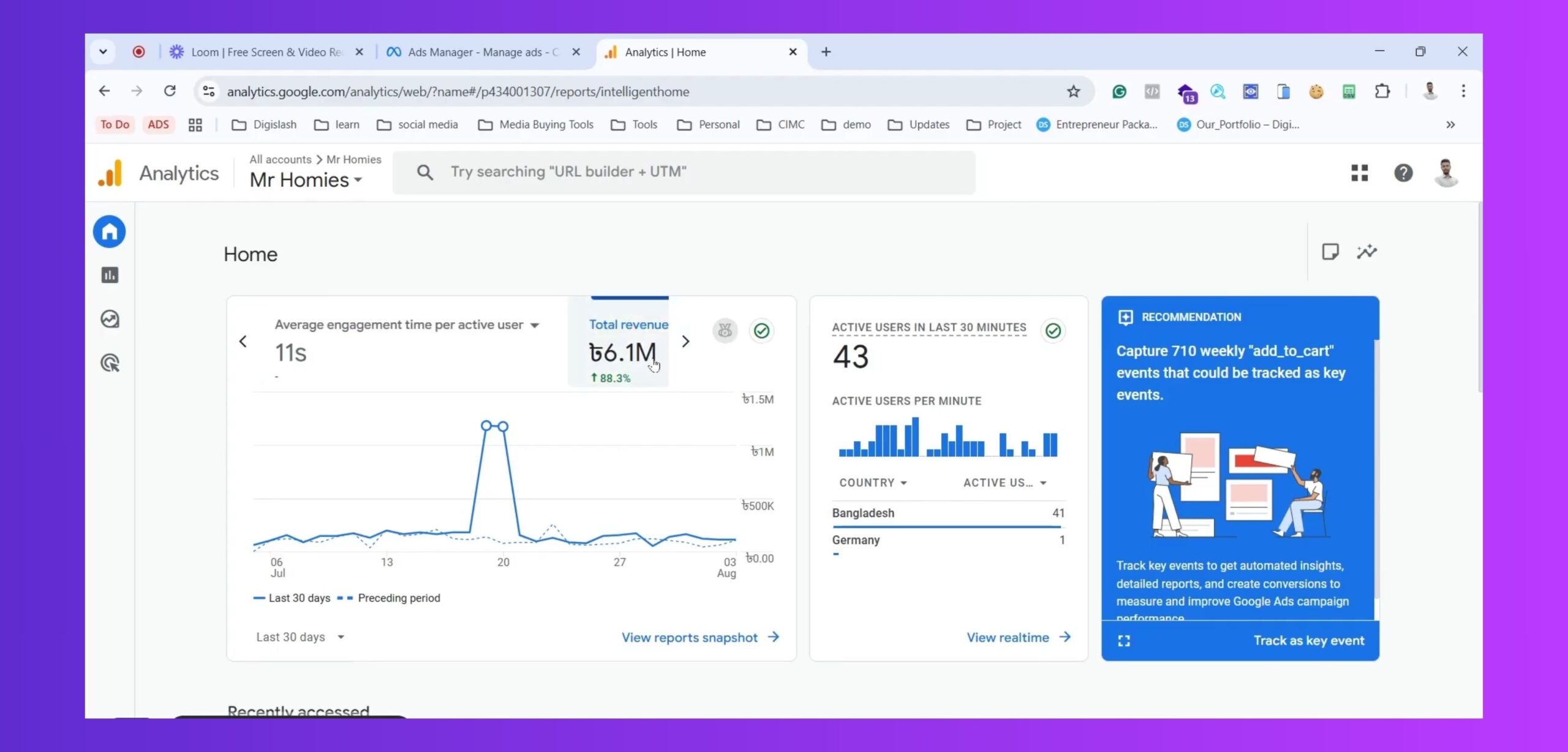This screenshot has height=752, width=1568.
Task: Click the Home icon in sidebar
Action: pyautogui.click(x=110, y=231)
